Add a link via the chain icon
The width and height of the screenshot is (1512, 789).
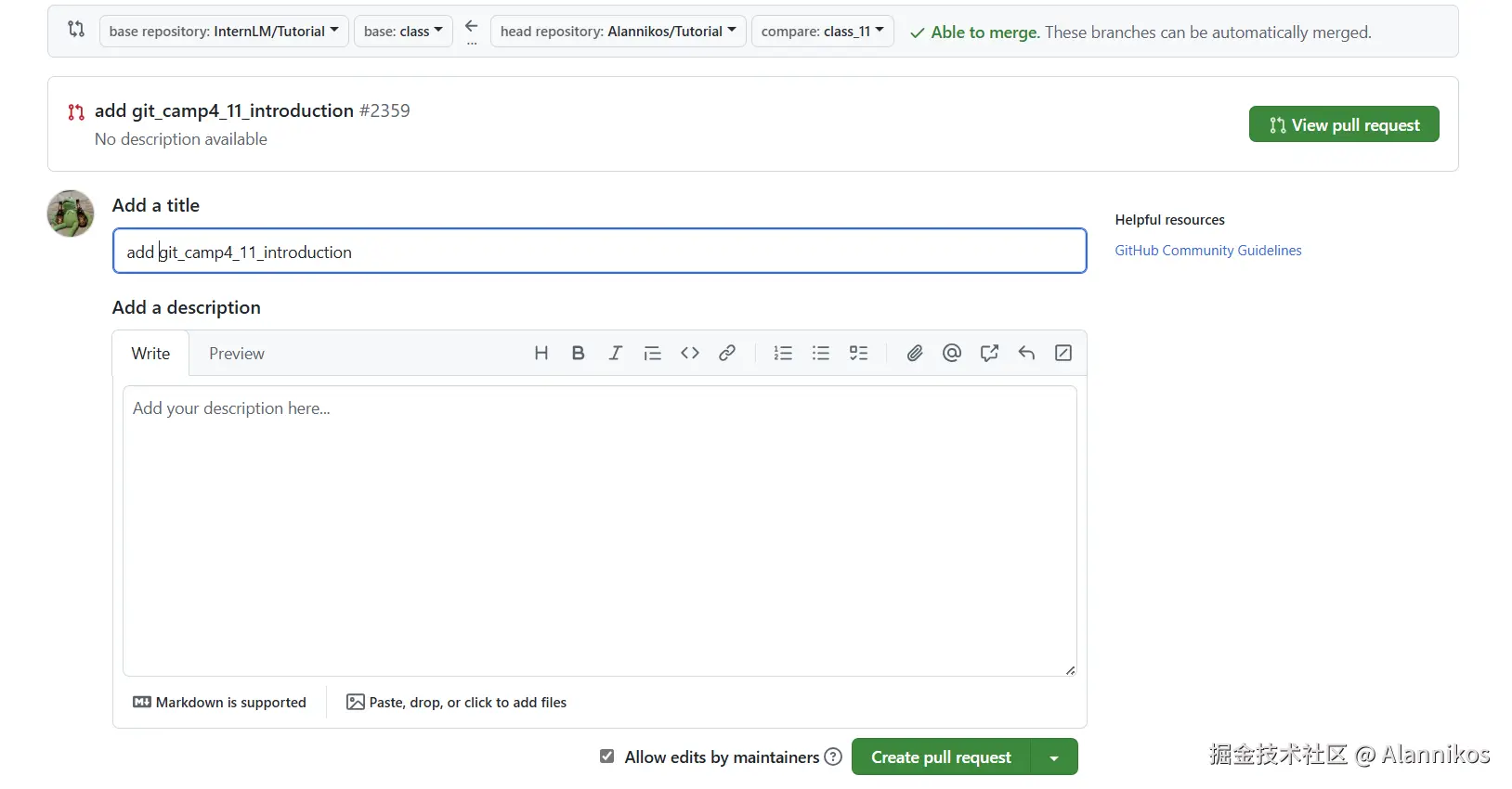pos(727,353)
